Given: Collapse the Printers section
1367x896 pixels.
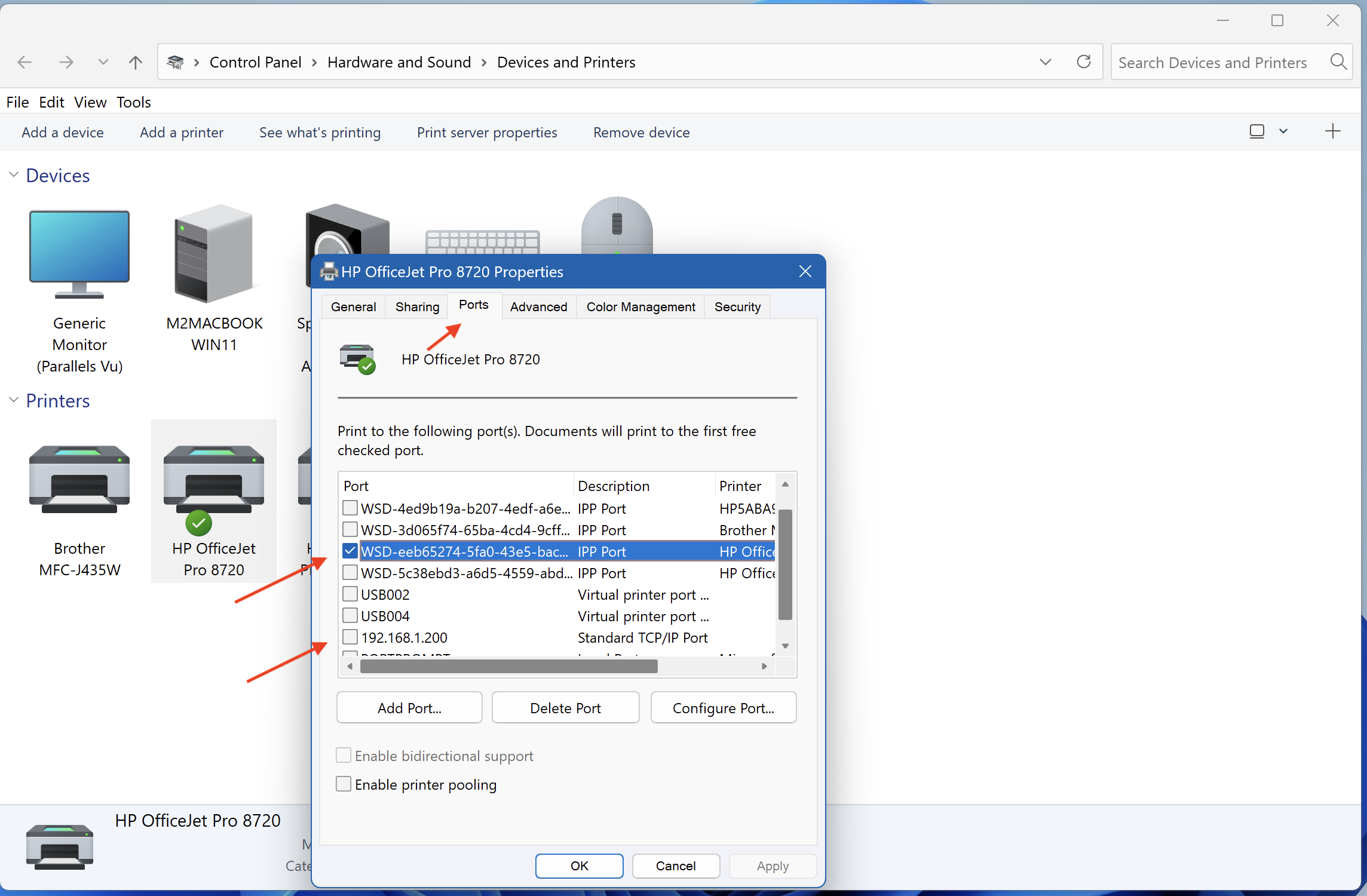Looking at the screenshot, I should (x=14, y=400).
